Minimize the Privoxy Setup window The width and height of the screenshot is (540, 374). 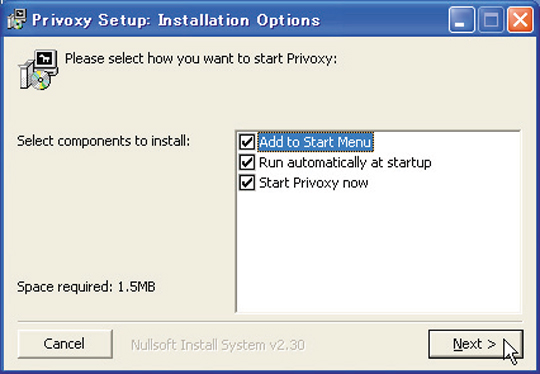coord(461,20)
